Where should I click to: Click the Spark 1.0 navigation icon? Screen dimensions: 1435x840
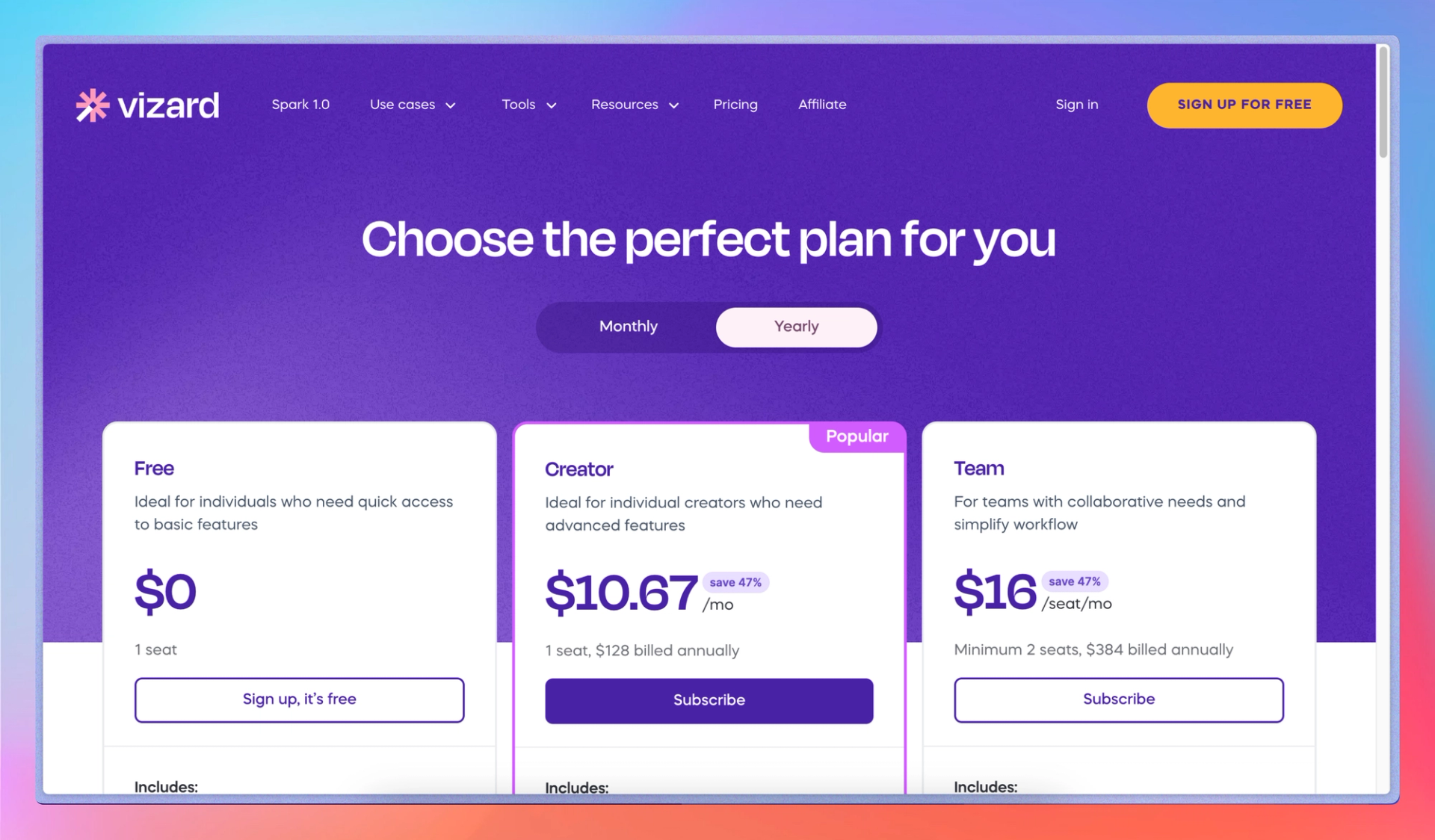click(x=301, y=104)
